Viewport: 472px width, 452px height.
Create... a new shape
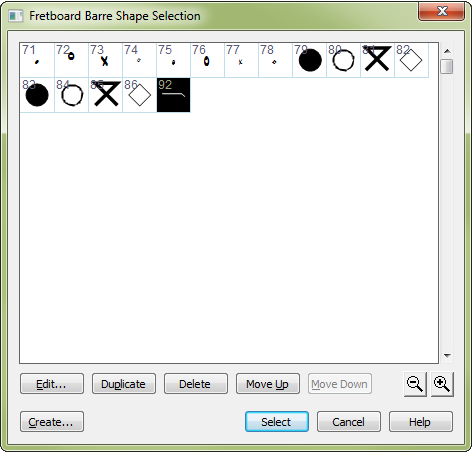pyautogui.click(x=52, y=422)
